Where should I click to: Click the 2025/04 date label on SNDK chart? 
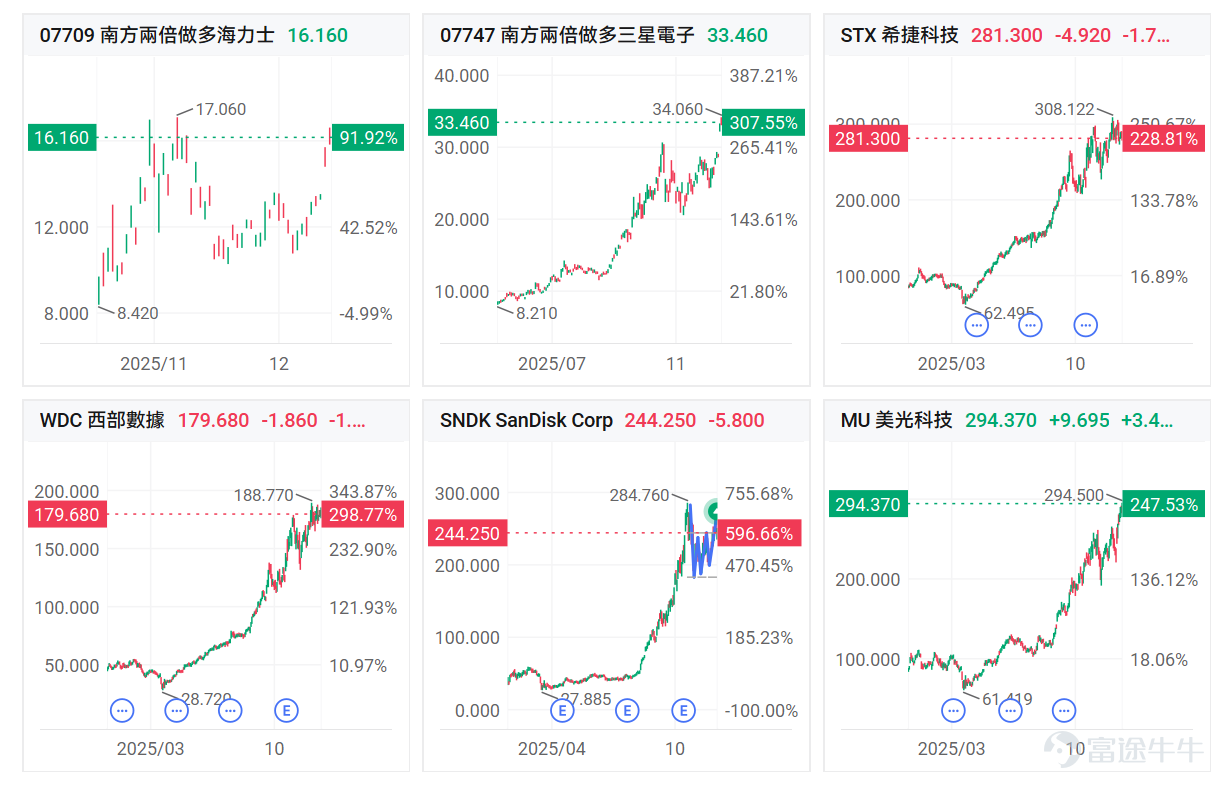click(551, 748)
